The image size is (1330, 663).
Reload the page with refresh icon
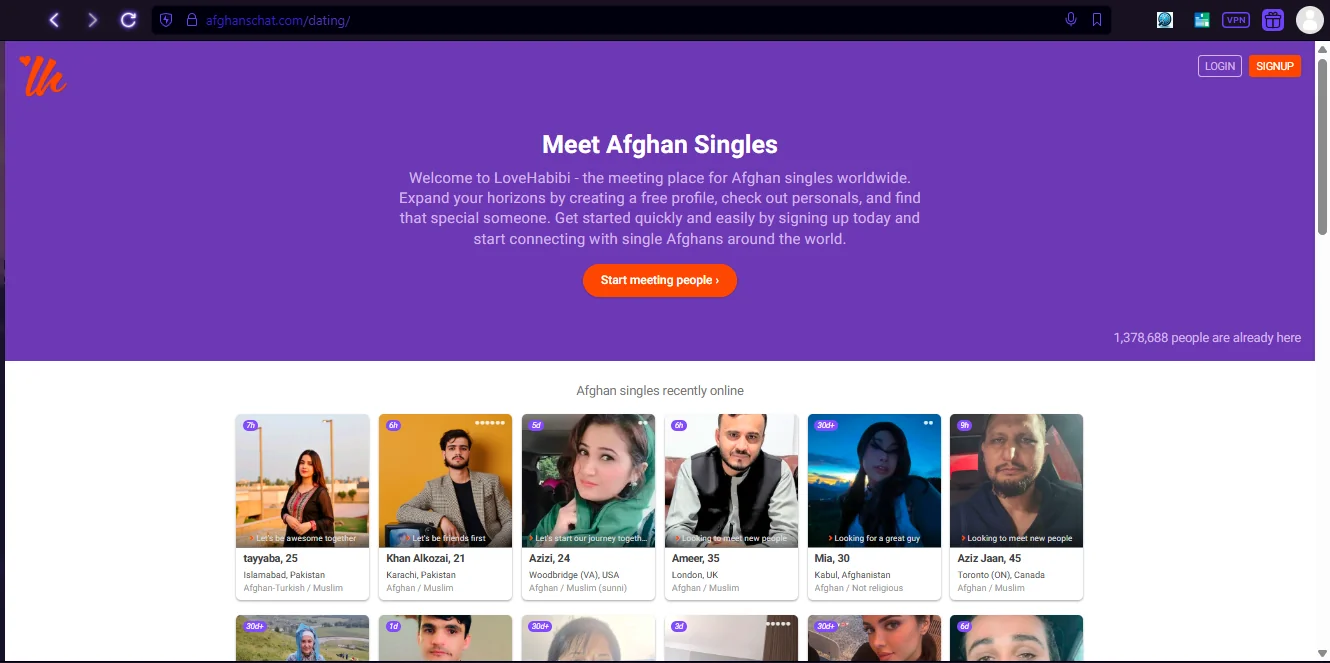tap(128, 20)
